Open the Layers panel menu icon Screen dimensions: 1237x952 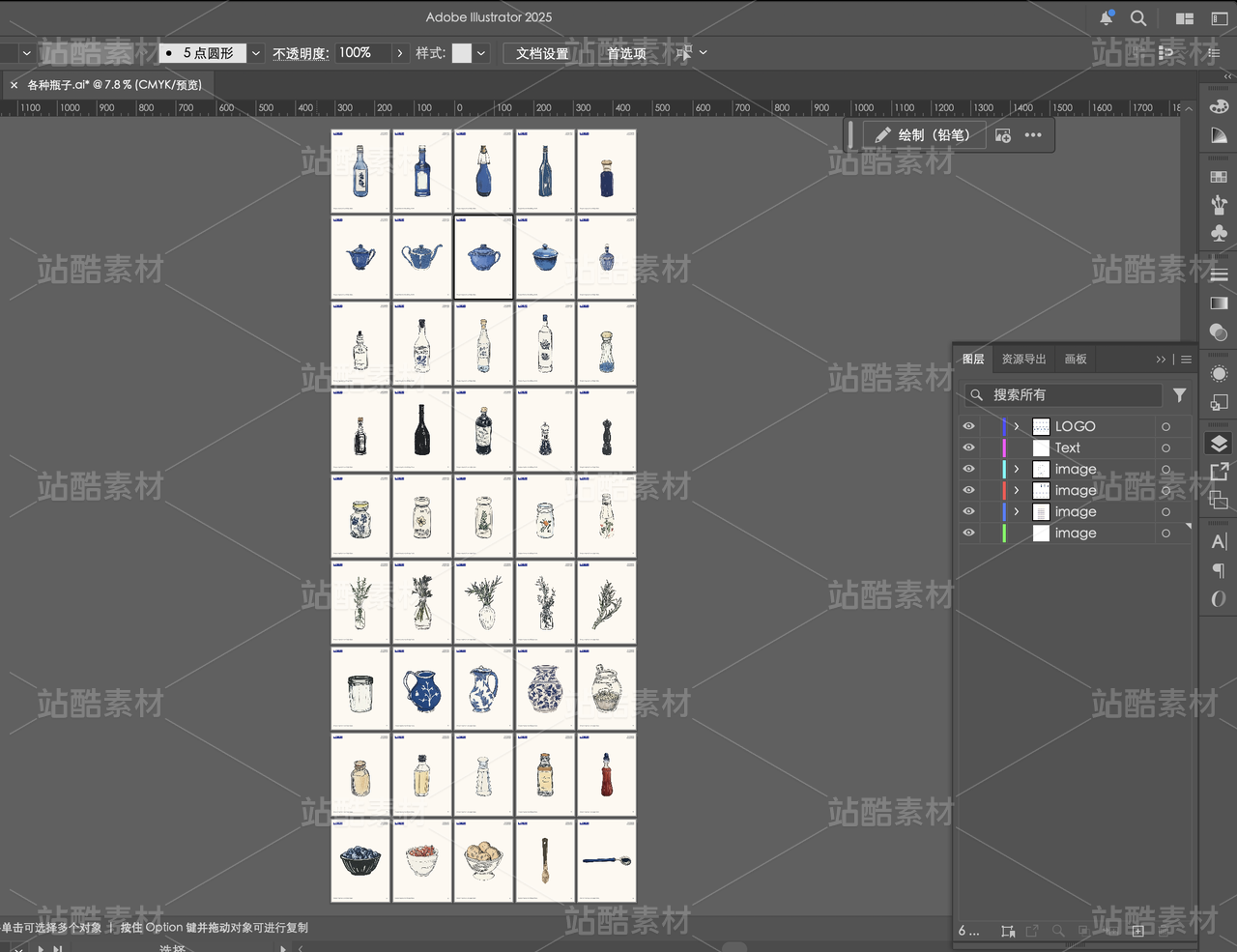coord(1187,360)
